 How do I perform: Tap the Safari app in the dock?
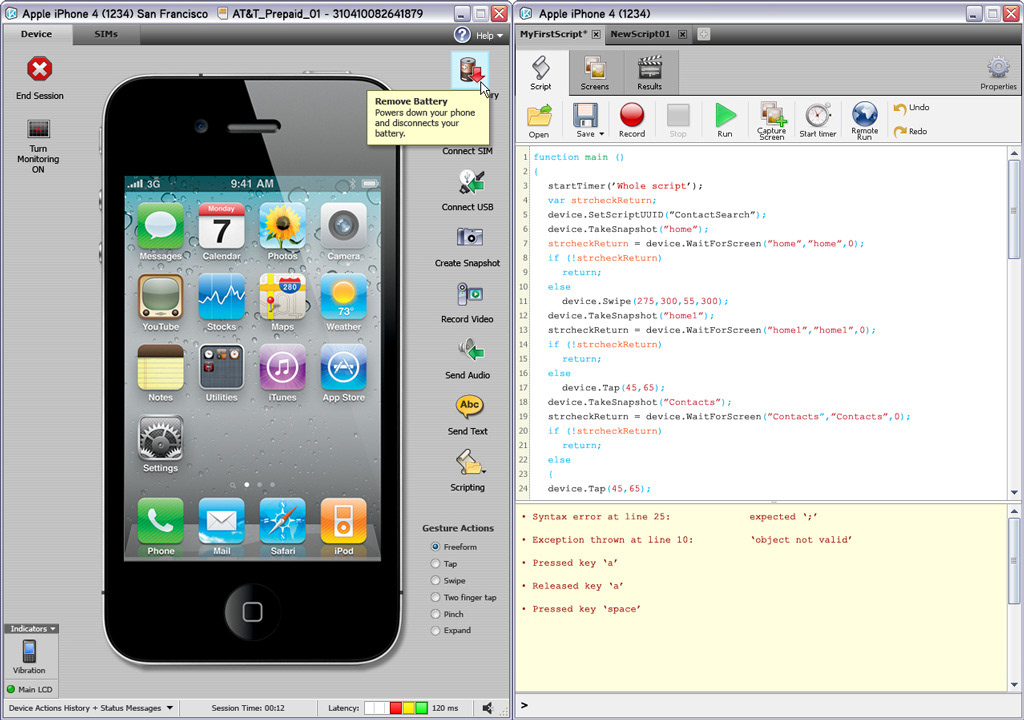tap(283, 521)
